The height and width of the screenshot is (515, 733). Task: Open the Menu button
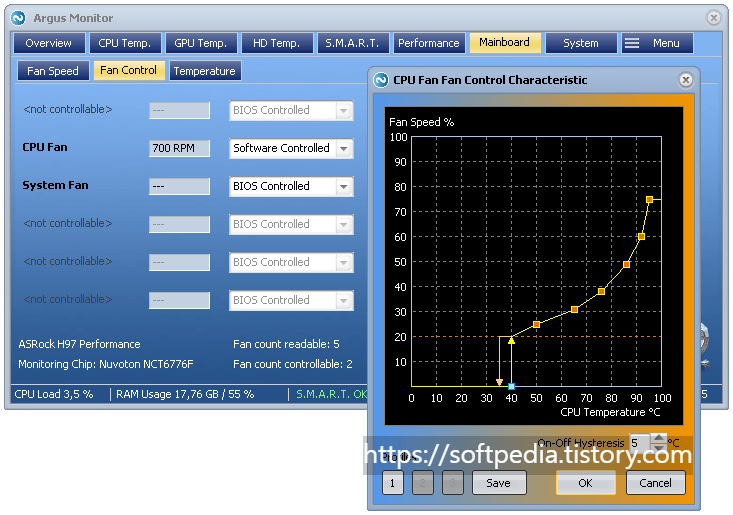(657, 43)
